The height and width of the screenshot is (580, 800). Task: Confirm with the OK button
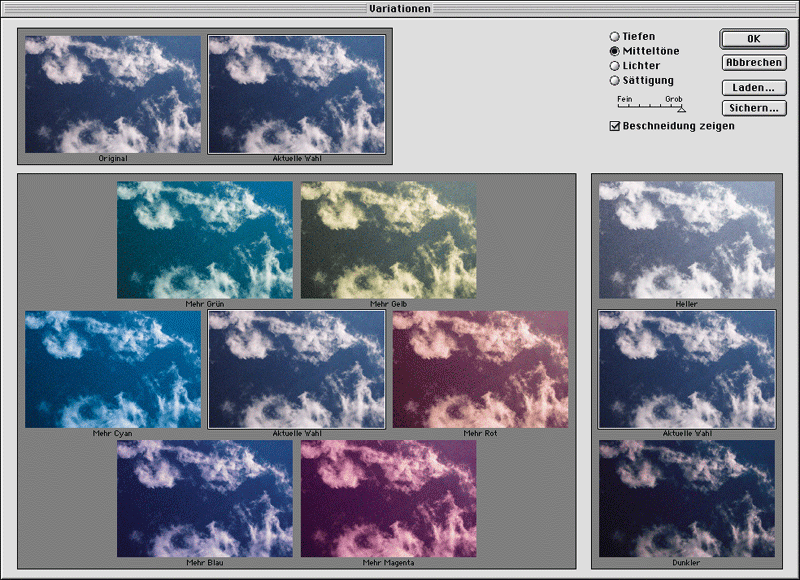click(753, 38)
